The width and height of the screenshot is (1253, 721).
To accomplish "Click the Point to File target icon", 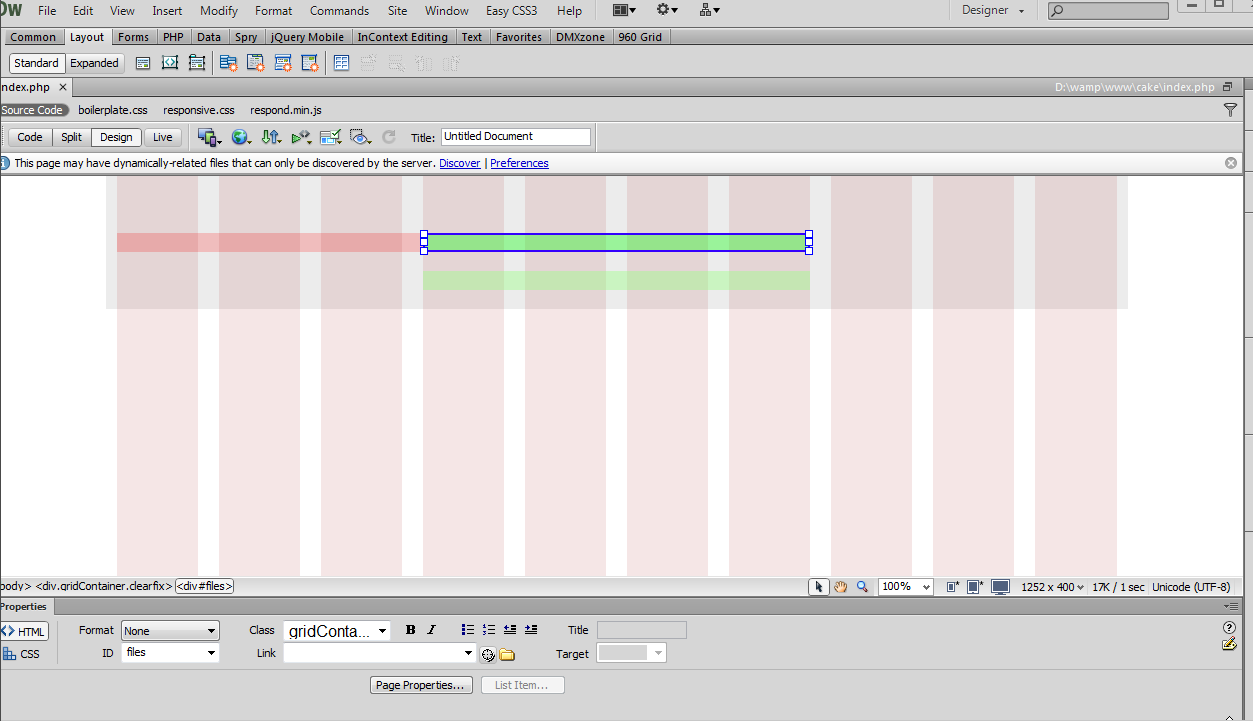I will point(488,654).
